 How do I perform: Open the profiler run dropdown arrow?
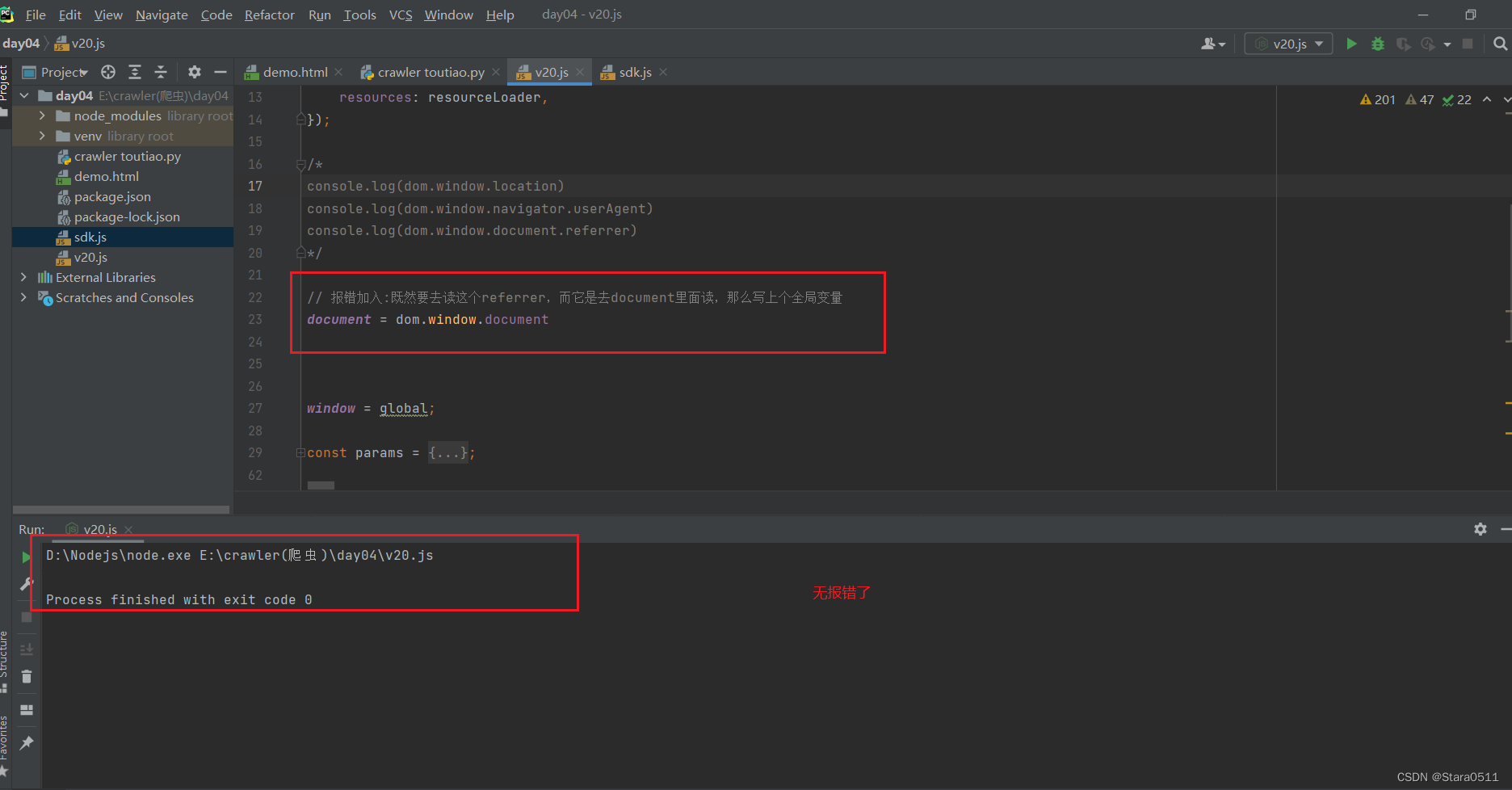tap(1447, 44)
